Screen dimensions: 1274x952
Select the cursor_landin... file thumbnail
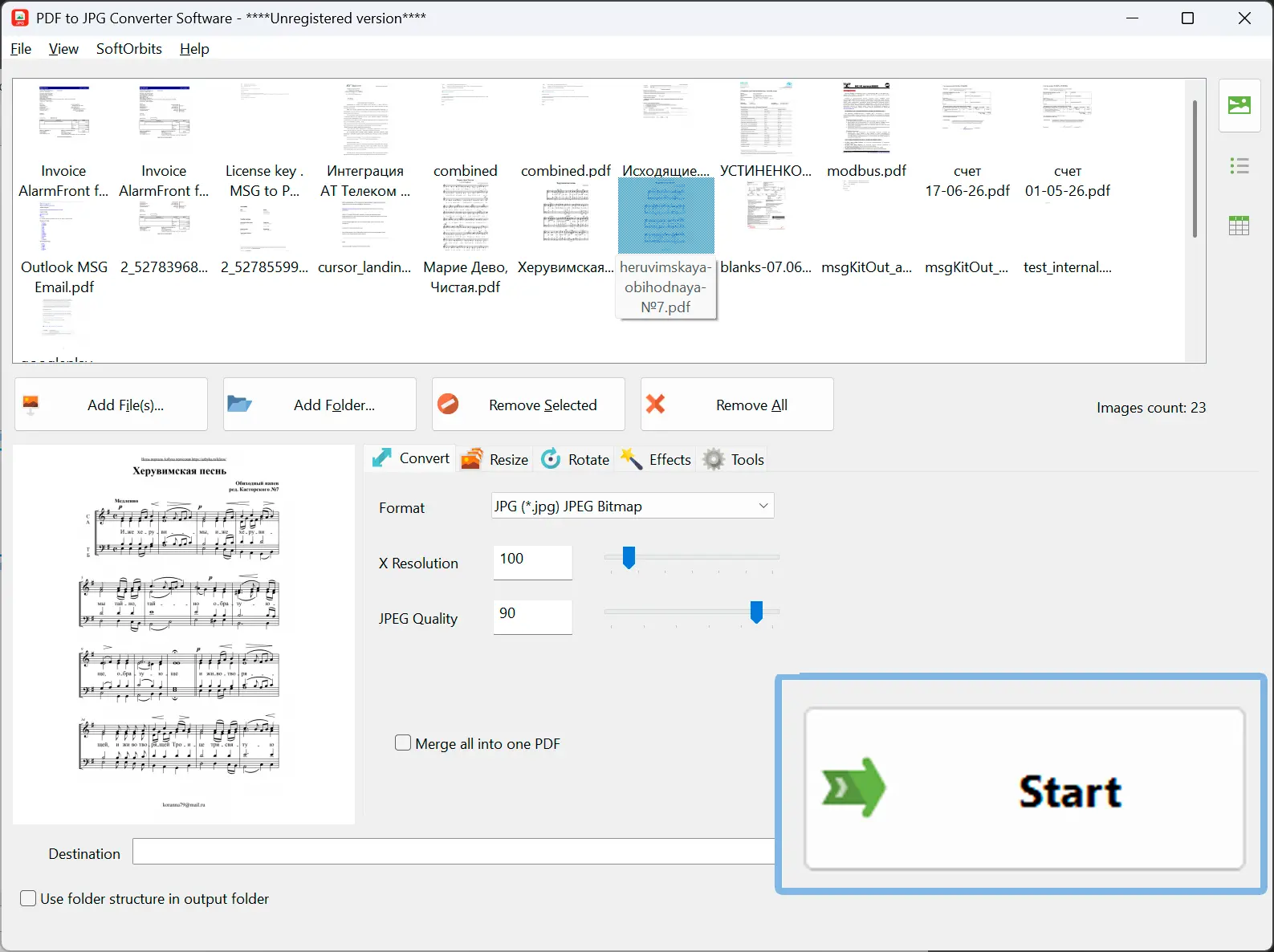pyautogui.click(x=364, y=238)
